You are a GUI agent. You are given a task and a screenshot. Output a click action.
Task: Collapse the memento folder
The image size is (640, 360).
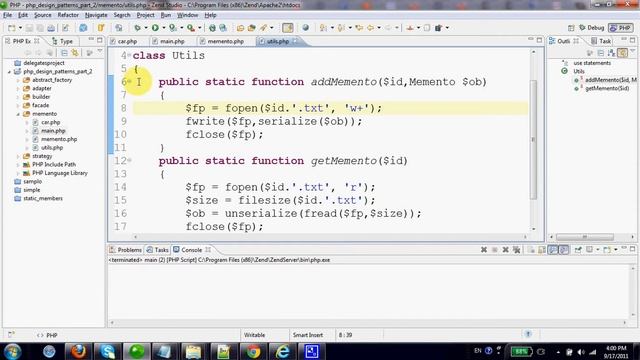click(x=18, y=114)
